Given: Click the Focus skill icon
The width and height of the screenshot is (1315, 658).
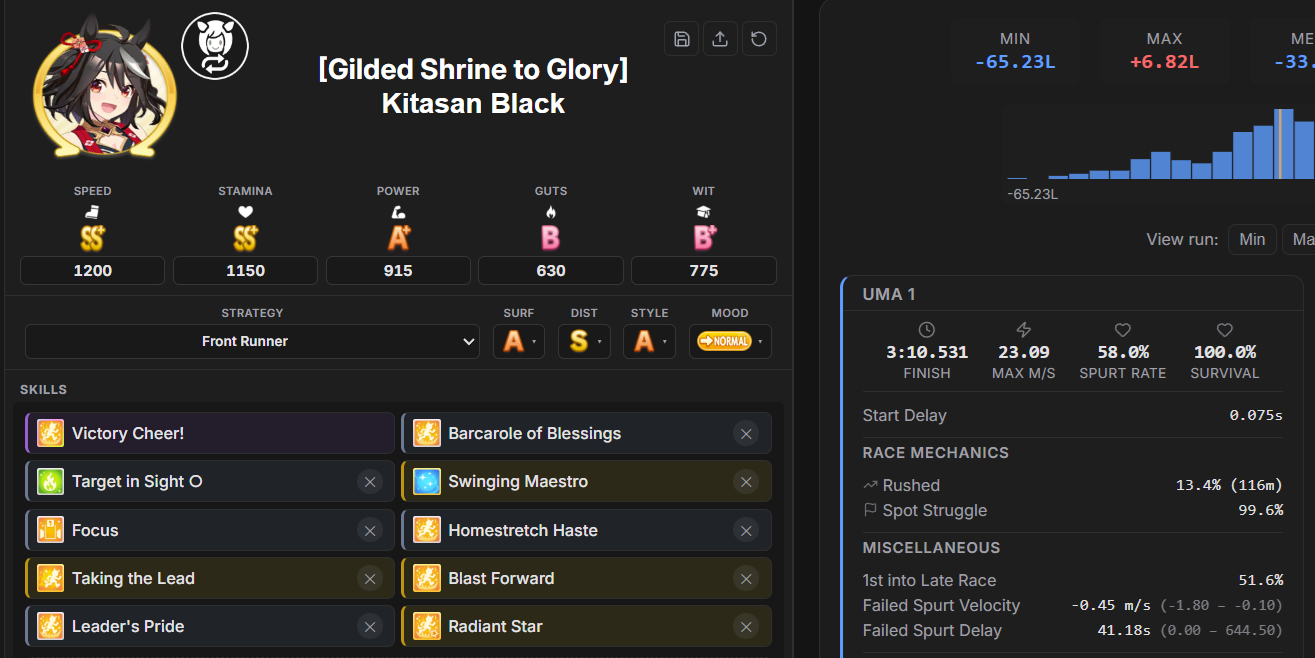Looking at the screenshot, I should (51, 530).
